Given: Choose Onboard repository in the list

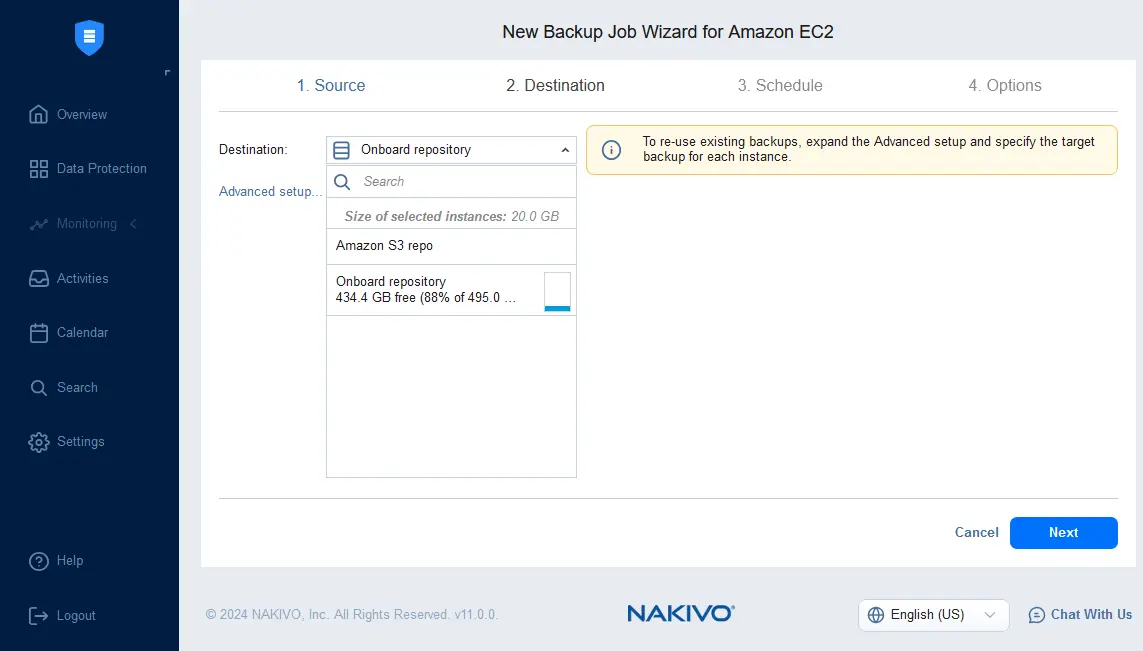Looking at the screenshot, I should click(451, 290).
